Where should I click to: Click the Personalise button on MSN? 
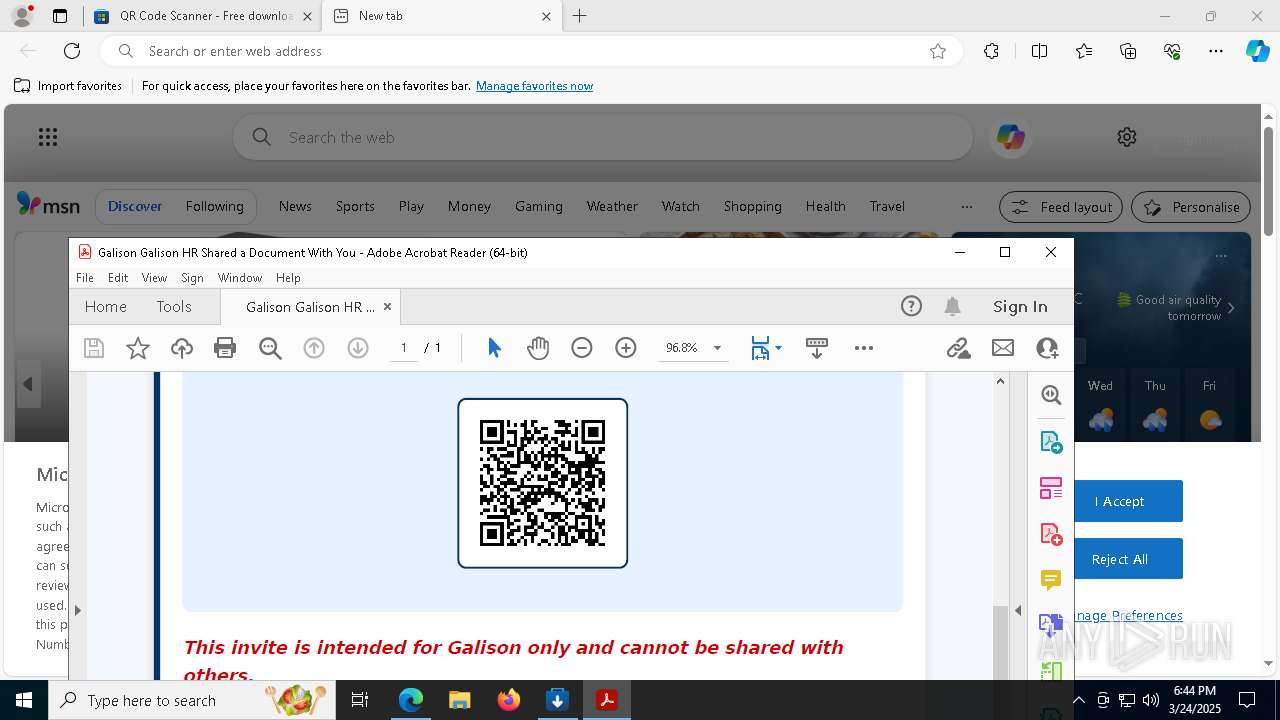click(x=1191, y=207)
